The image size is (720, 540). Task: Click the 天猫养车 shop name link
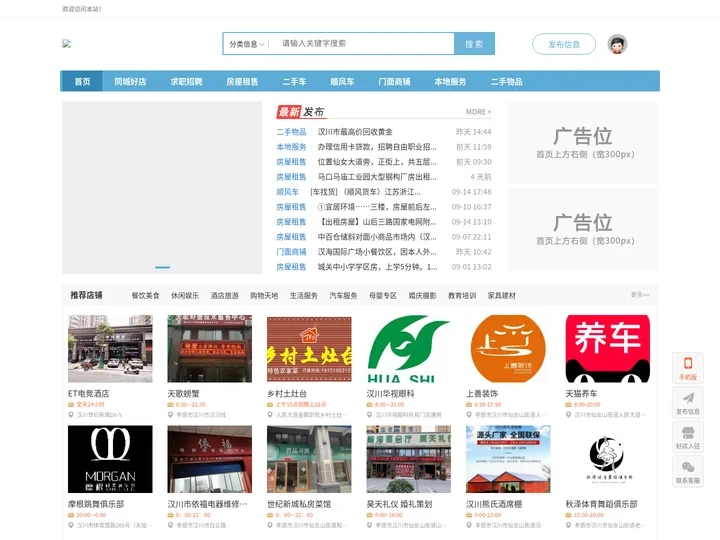581,394
